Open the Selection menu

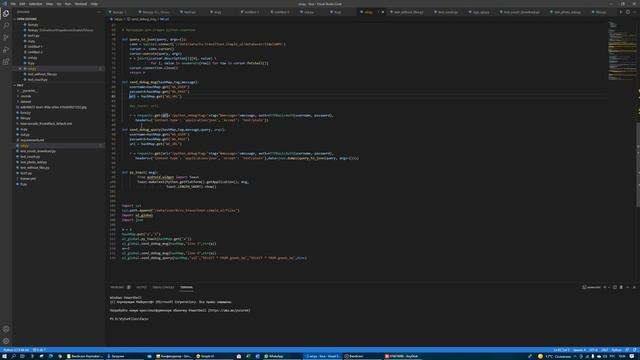[36, 4]
